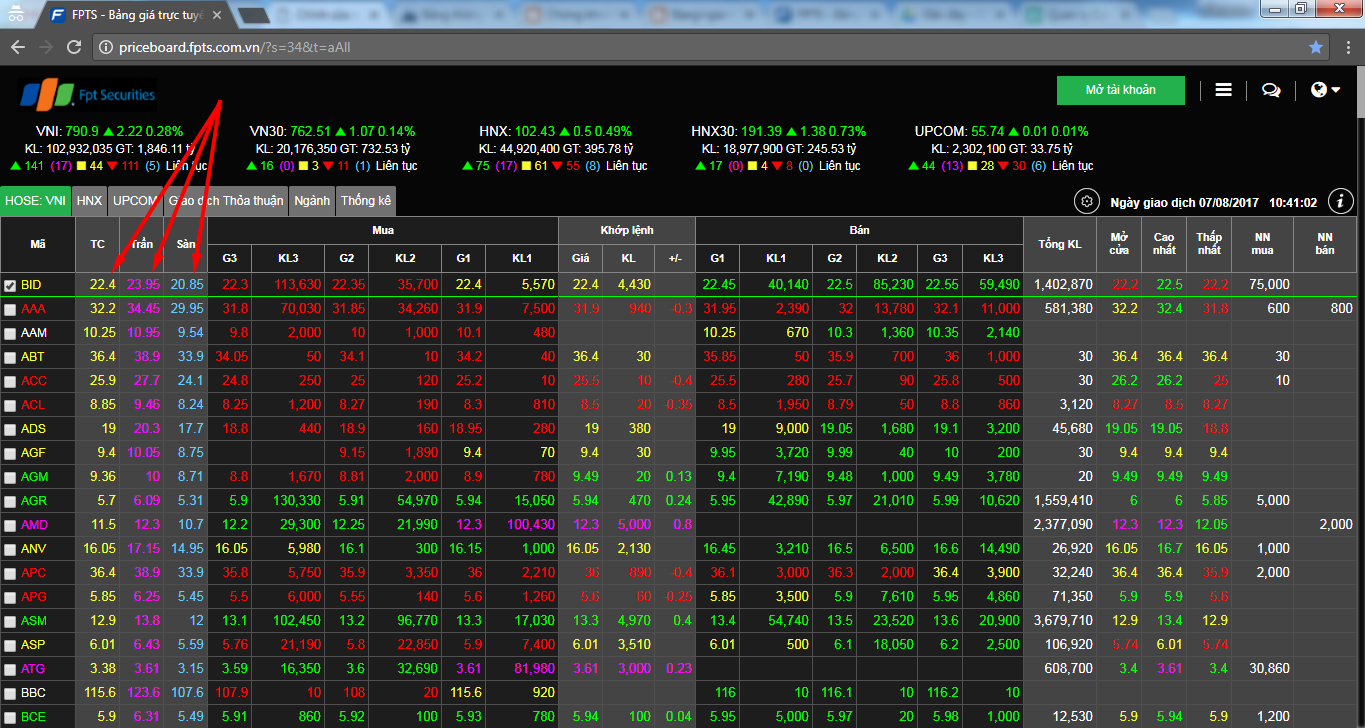Check the ABT stock checkbox
1365x728 pixels.
[10, 358]
